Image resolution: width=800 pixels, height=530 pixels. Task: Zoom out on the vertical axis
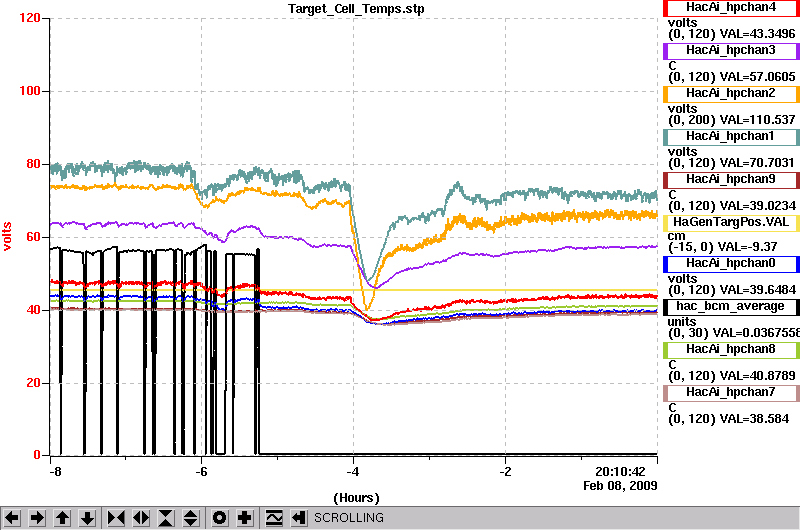point(191,518)
